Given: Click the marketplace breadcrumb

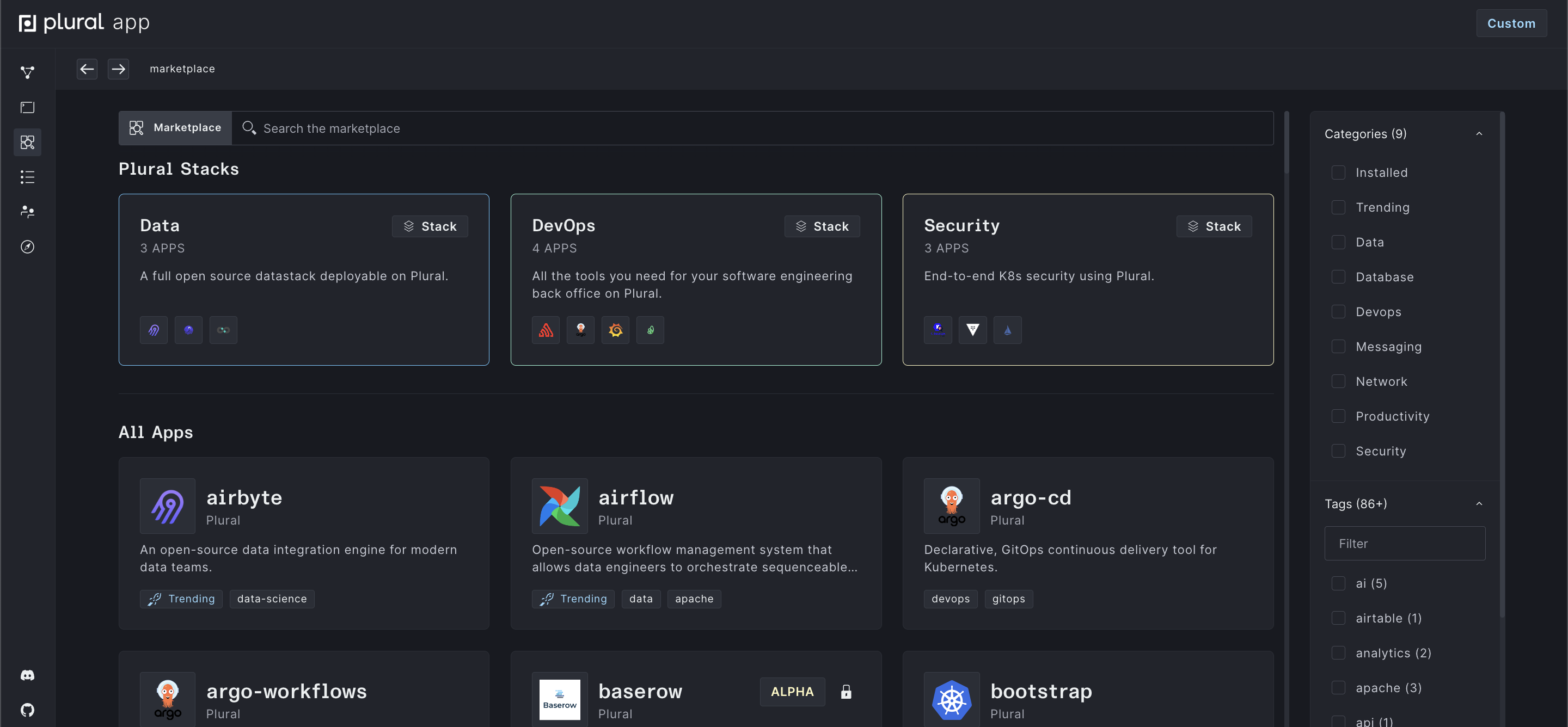Looking at the screenshot, I should (182, 69).
